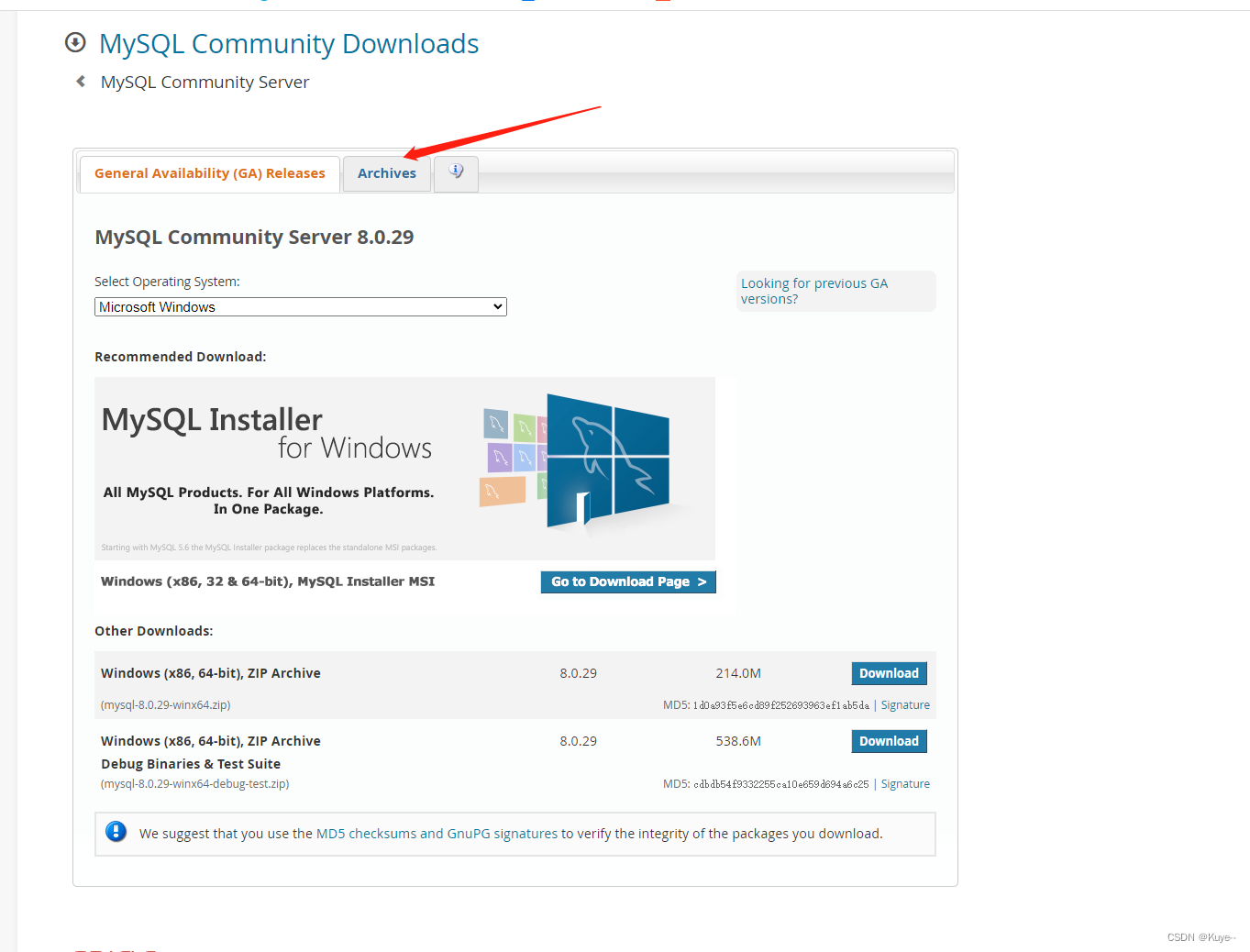Click Looking for previous GA versions link

(814, 292)
